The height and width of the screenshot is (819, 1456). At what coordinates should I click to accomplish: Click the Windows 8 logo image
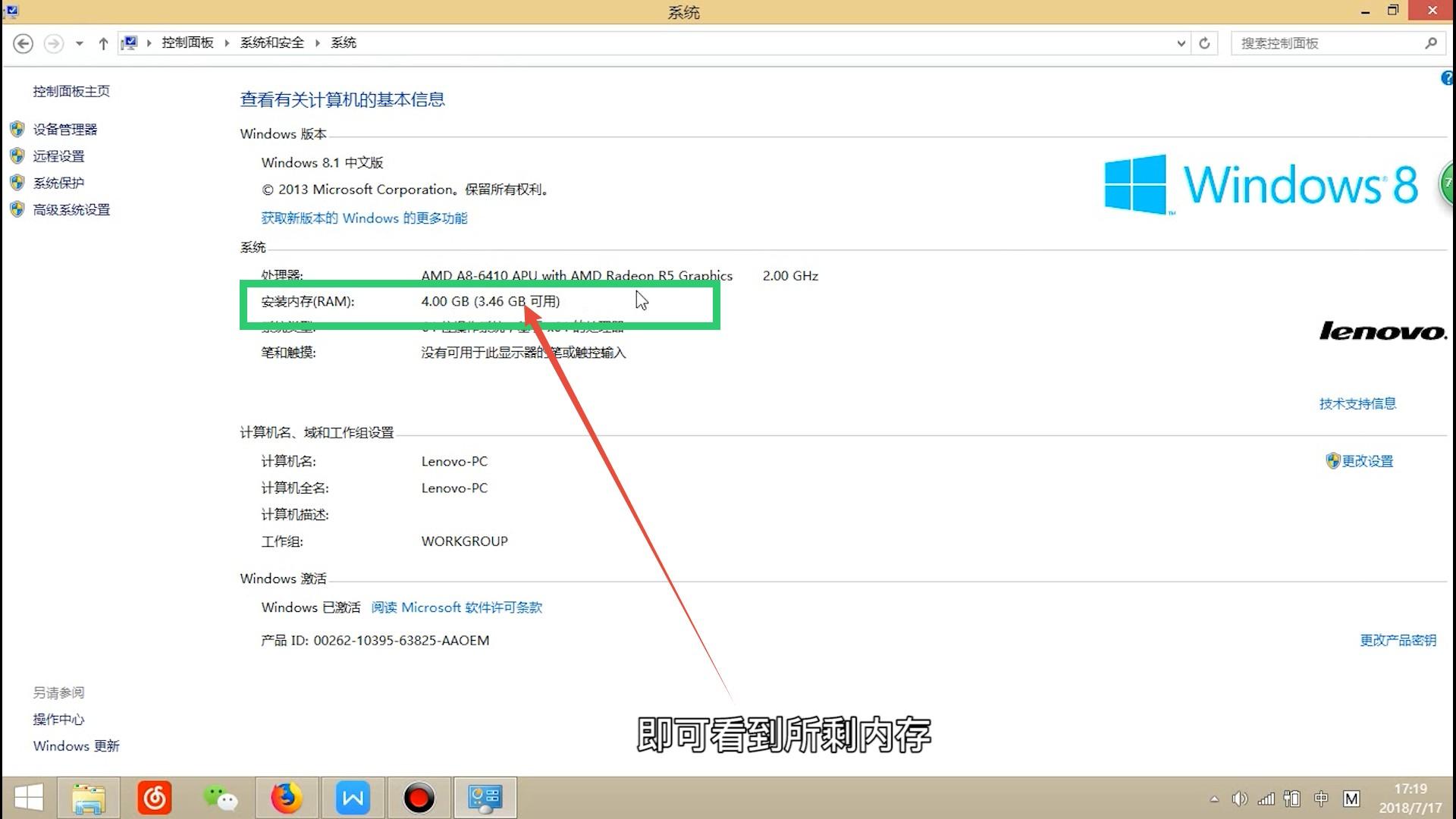click(1260, 184)
